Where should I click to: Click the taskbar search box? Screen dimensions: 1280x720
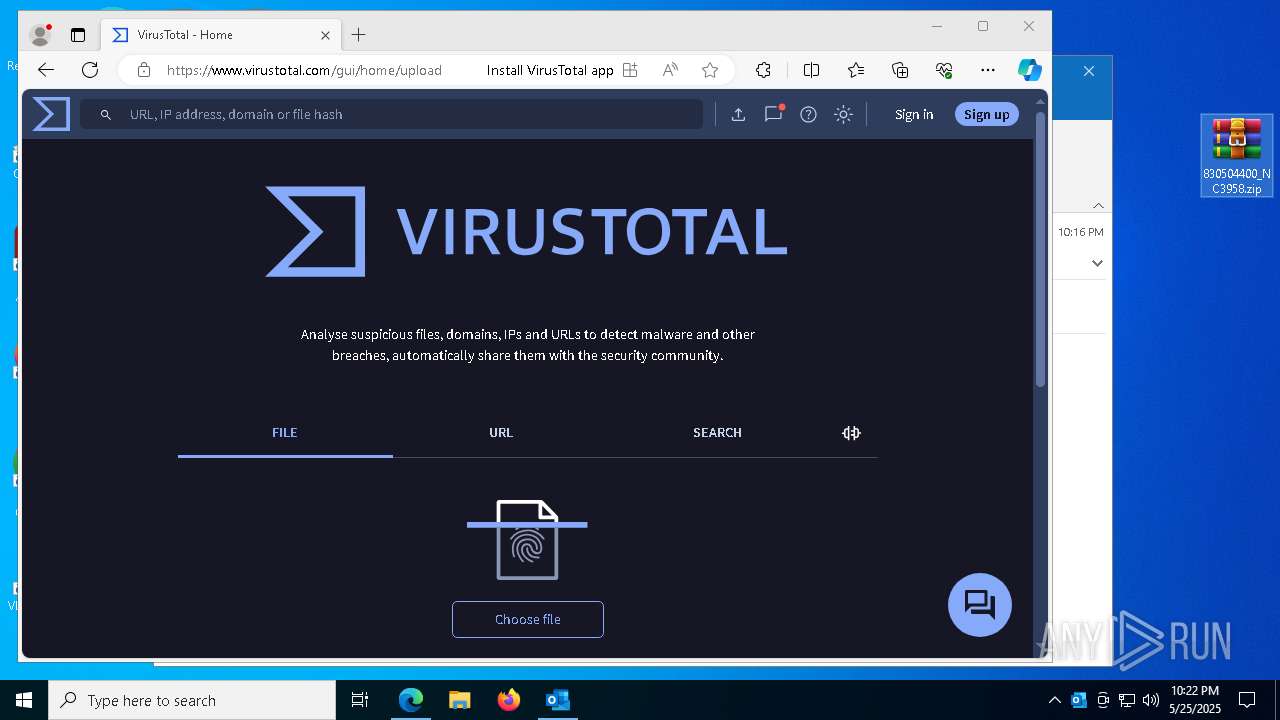tap(192, 700)
